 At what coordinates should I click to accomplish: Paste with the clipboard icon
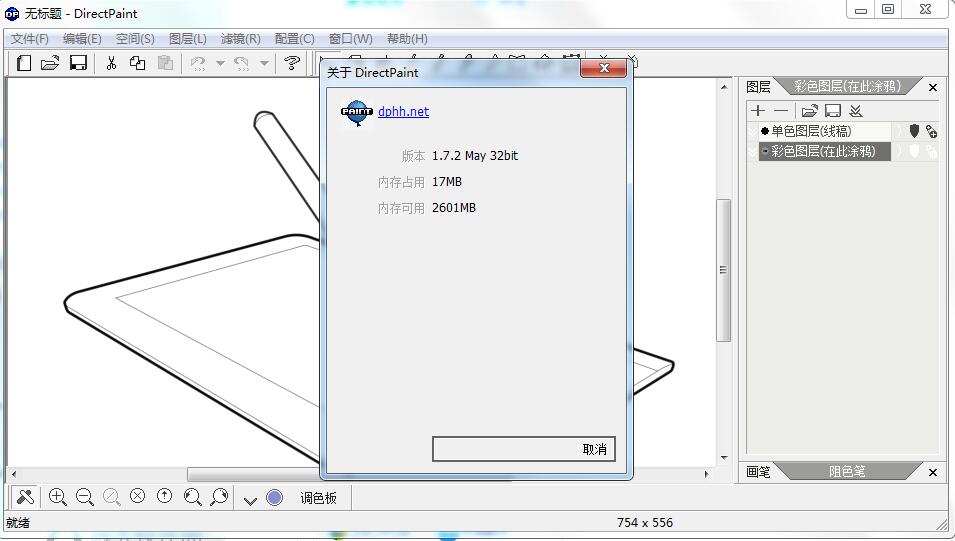[165, 63]
